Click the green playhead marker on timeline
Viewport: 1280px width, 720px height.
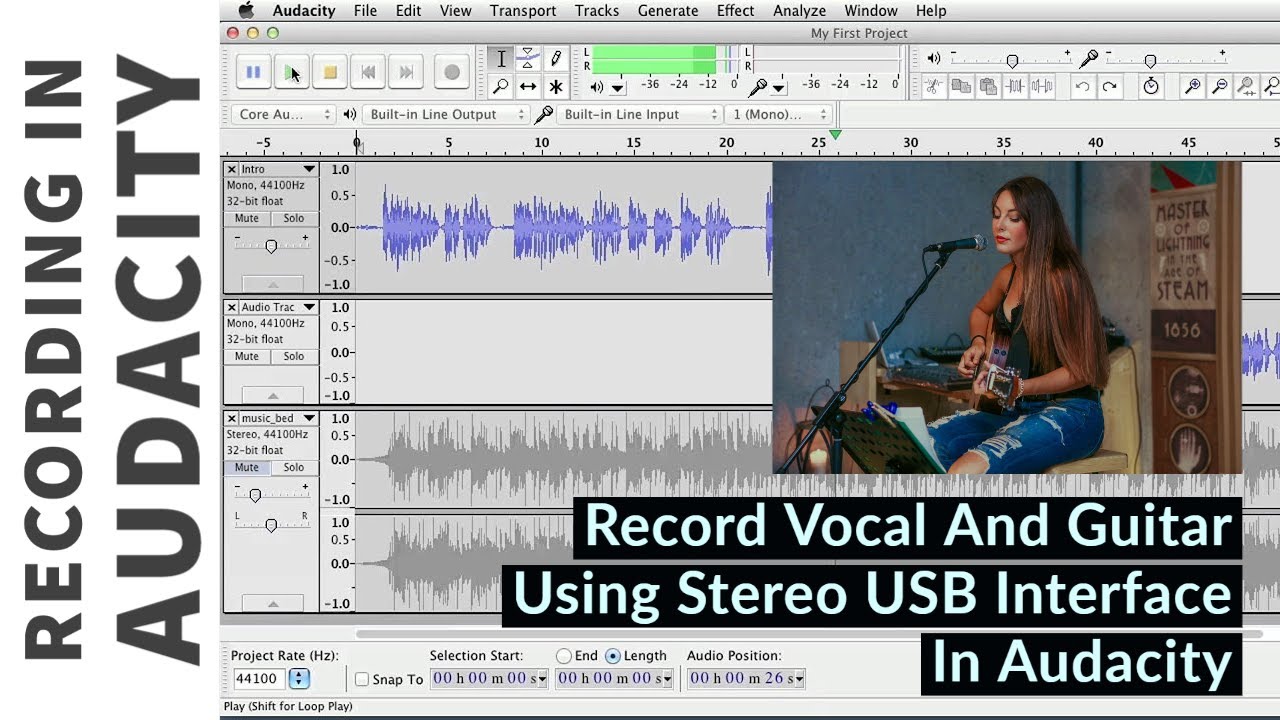[836, 134]
